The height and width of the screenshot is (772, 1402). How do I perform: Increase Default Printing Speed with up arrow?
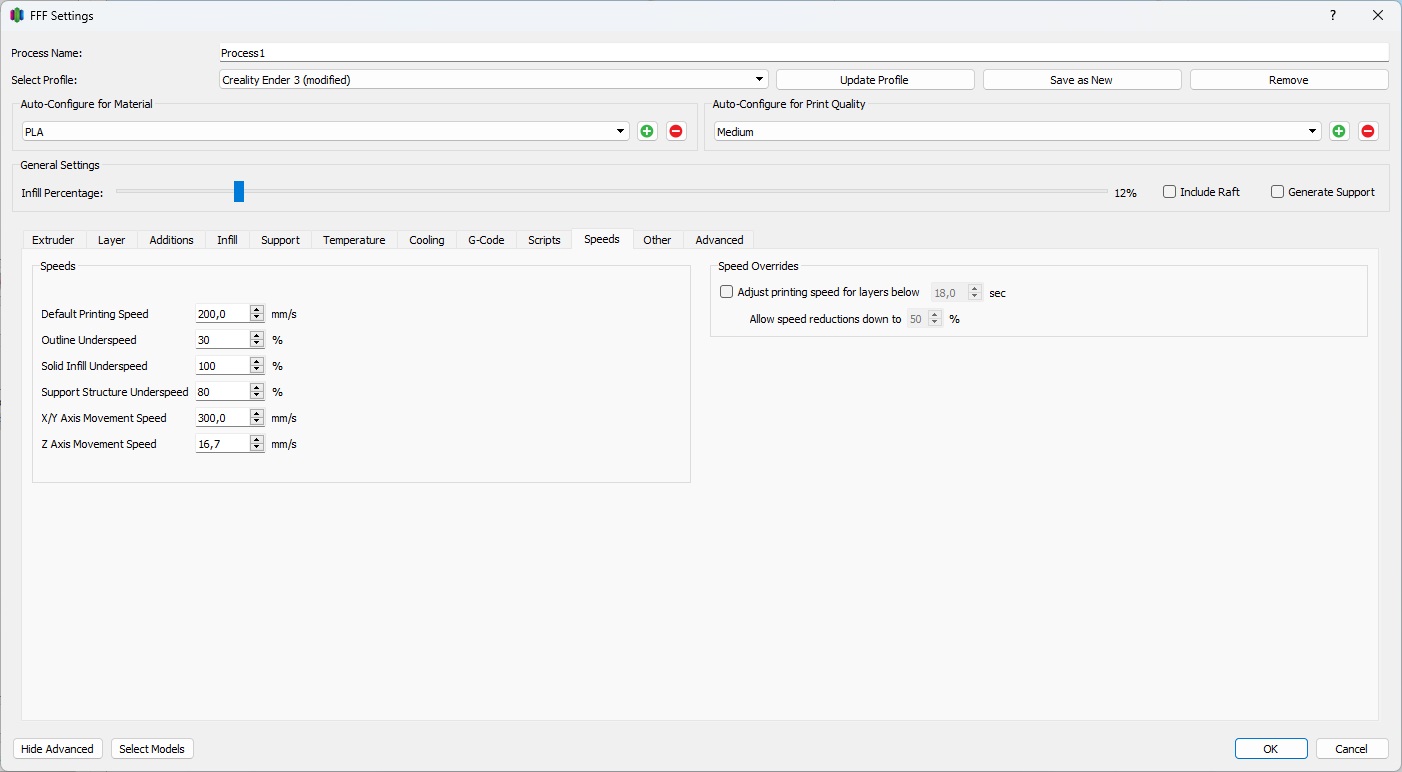(257, 310)
